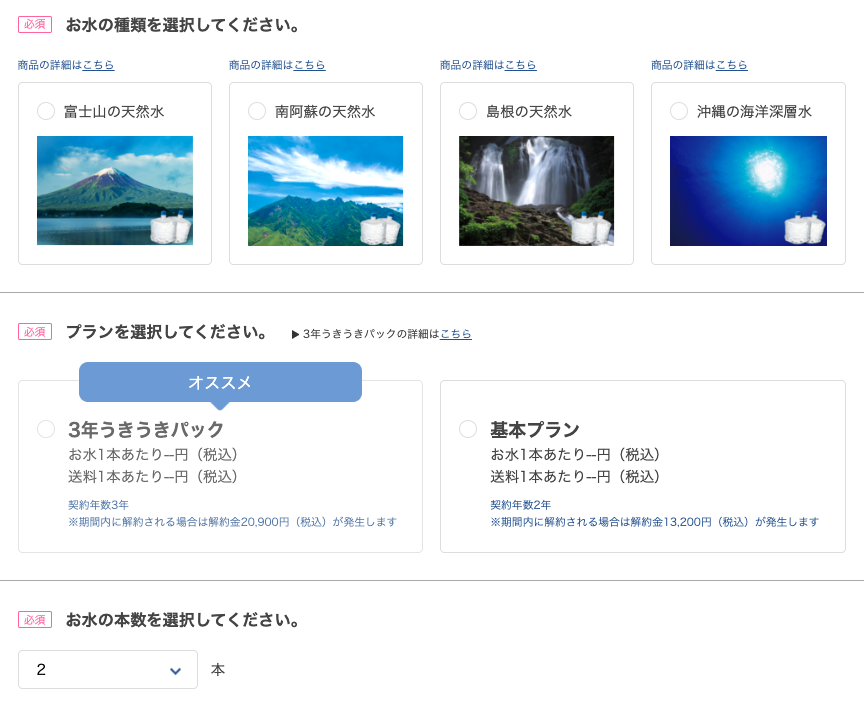Click the 契約年数3年 text
Image resolution: width=864 pixels, height=708 pixels.
(99, 505)
